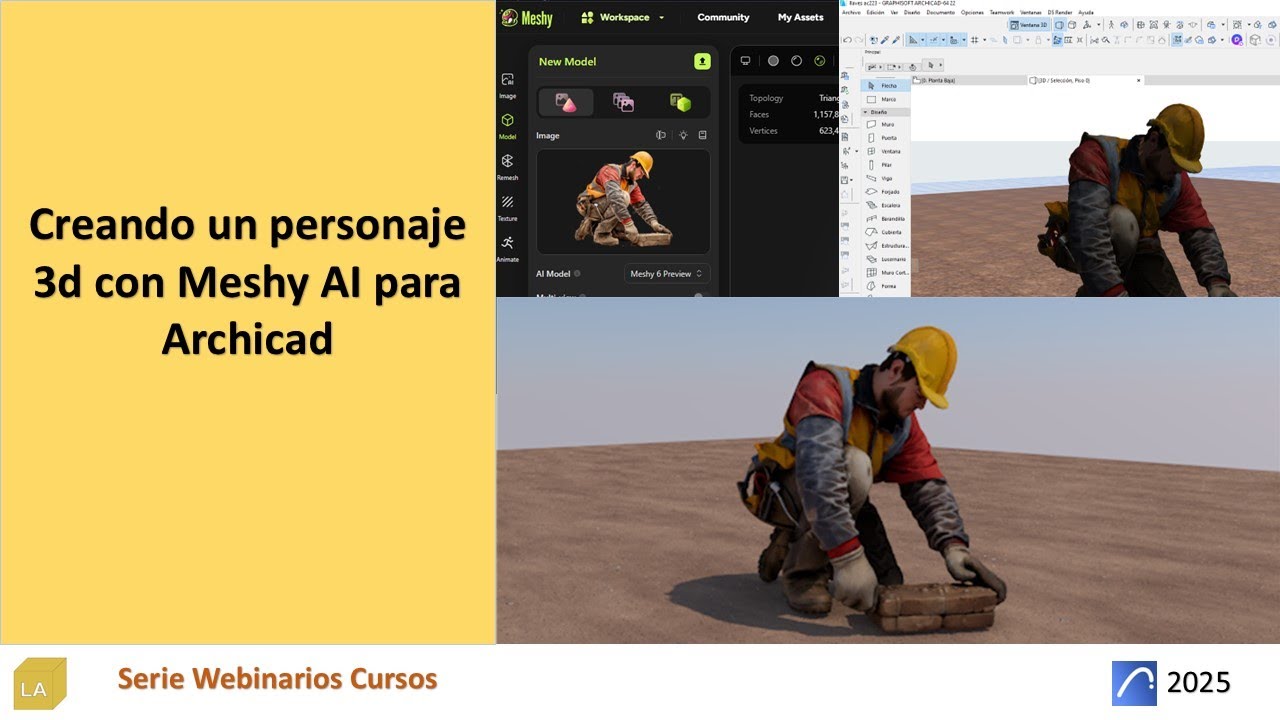Click the mirror icon in Image row
This screenshot has height=720, width=1280.
pos(661,135)
